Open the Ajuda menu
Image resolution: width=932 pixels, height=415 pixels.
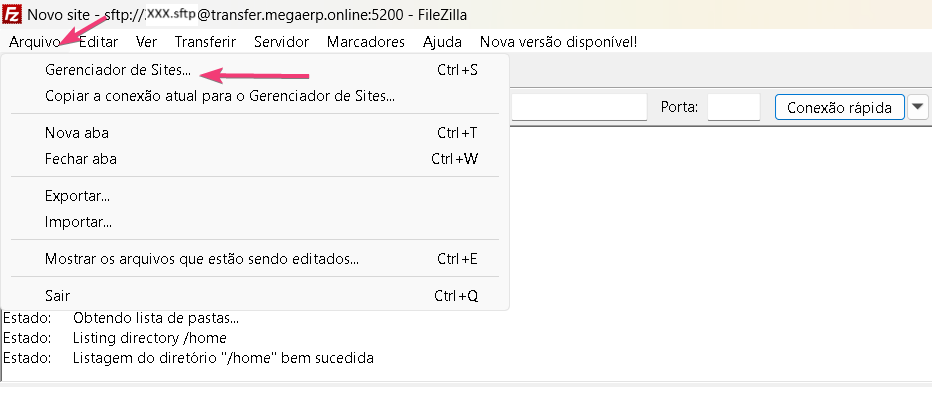pos(442,42)
